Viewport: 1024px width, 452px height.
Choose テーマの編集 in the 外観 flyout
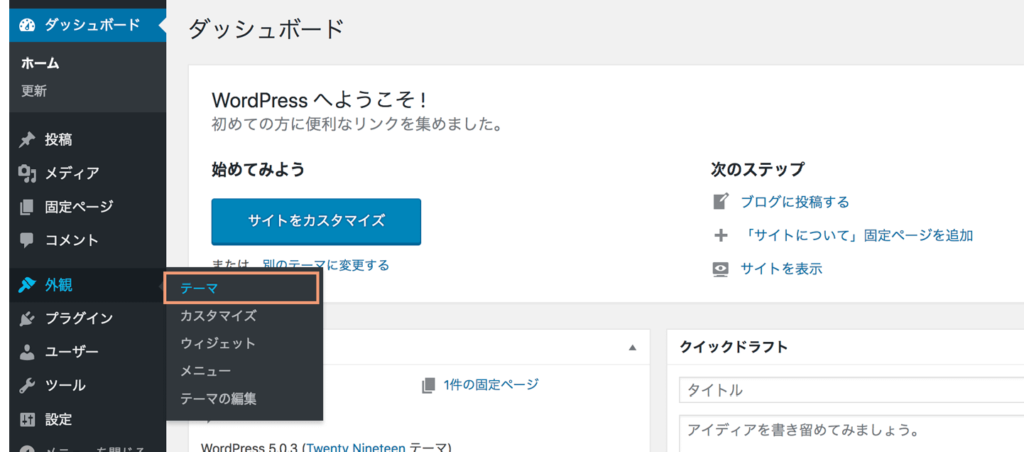pyautogui.click(x=218, y=398)
